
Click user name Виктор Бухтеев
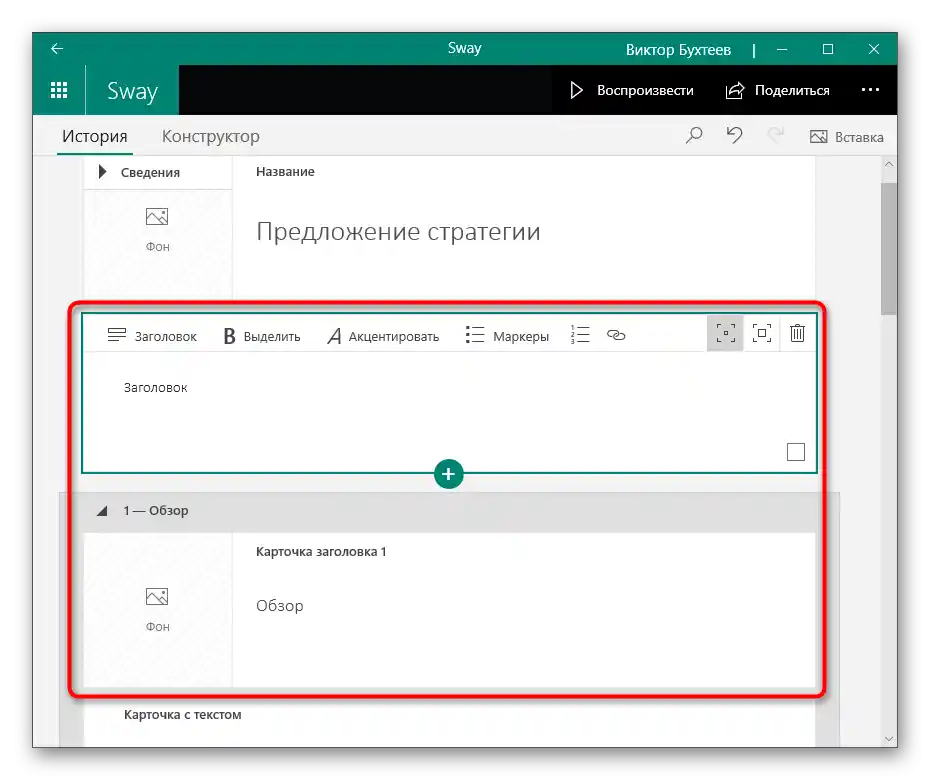point(678,50)
